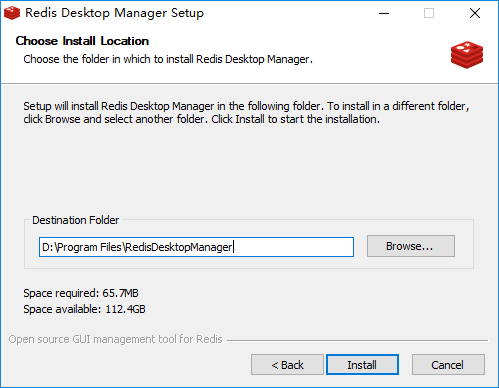Screen dimensions: 499x388
Task: Place the cursor on 'D:' in the path
Action: [x=48, y=247]
